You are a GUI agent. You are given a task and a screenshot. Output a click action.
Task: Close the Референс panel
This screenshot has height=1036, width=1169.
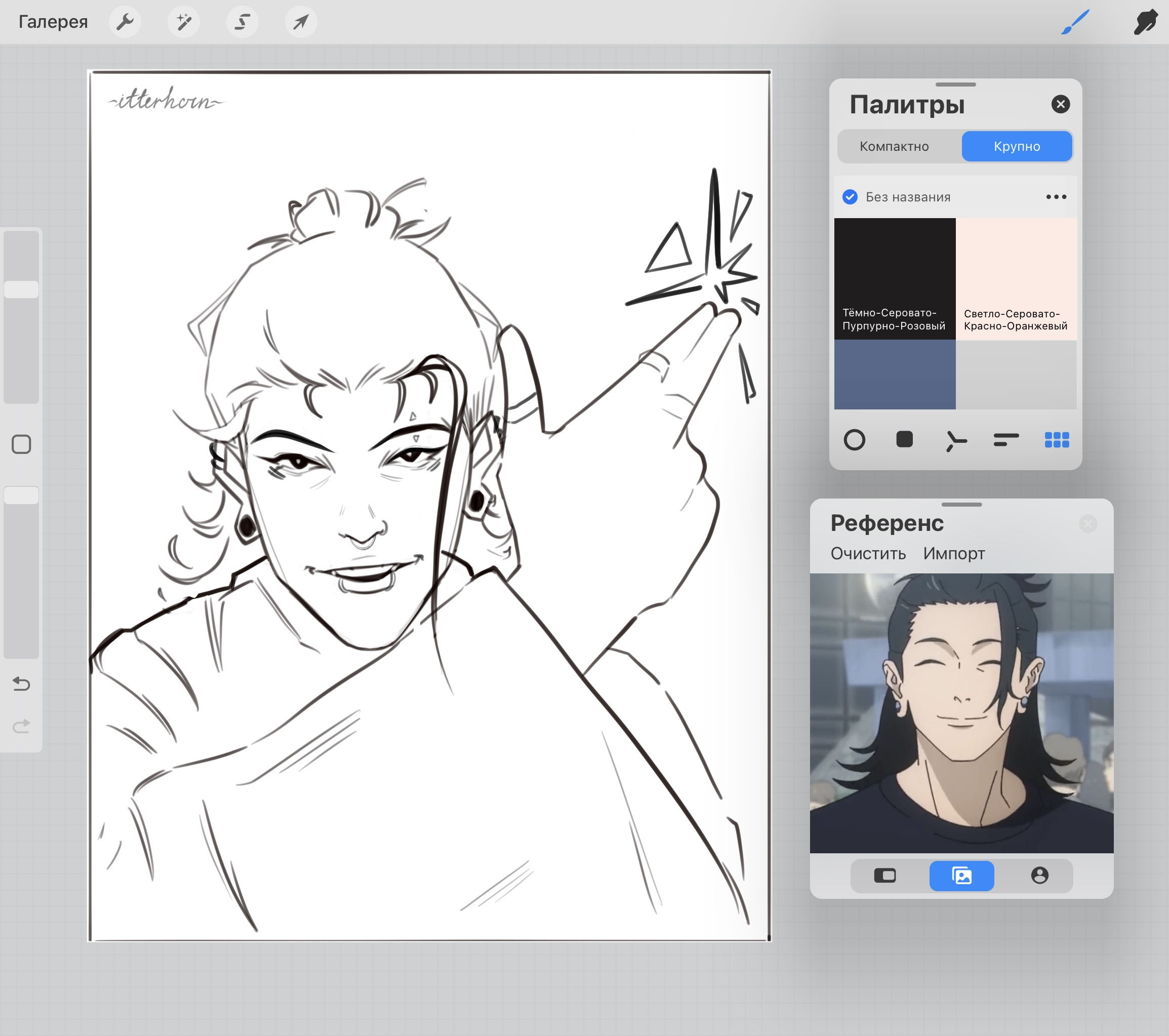(x=1088, y=523)
